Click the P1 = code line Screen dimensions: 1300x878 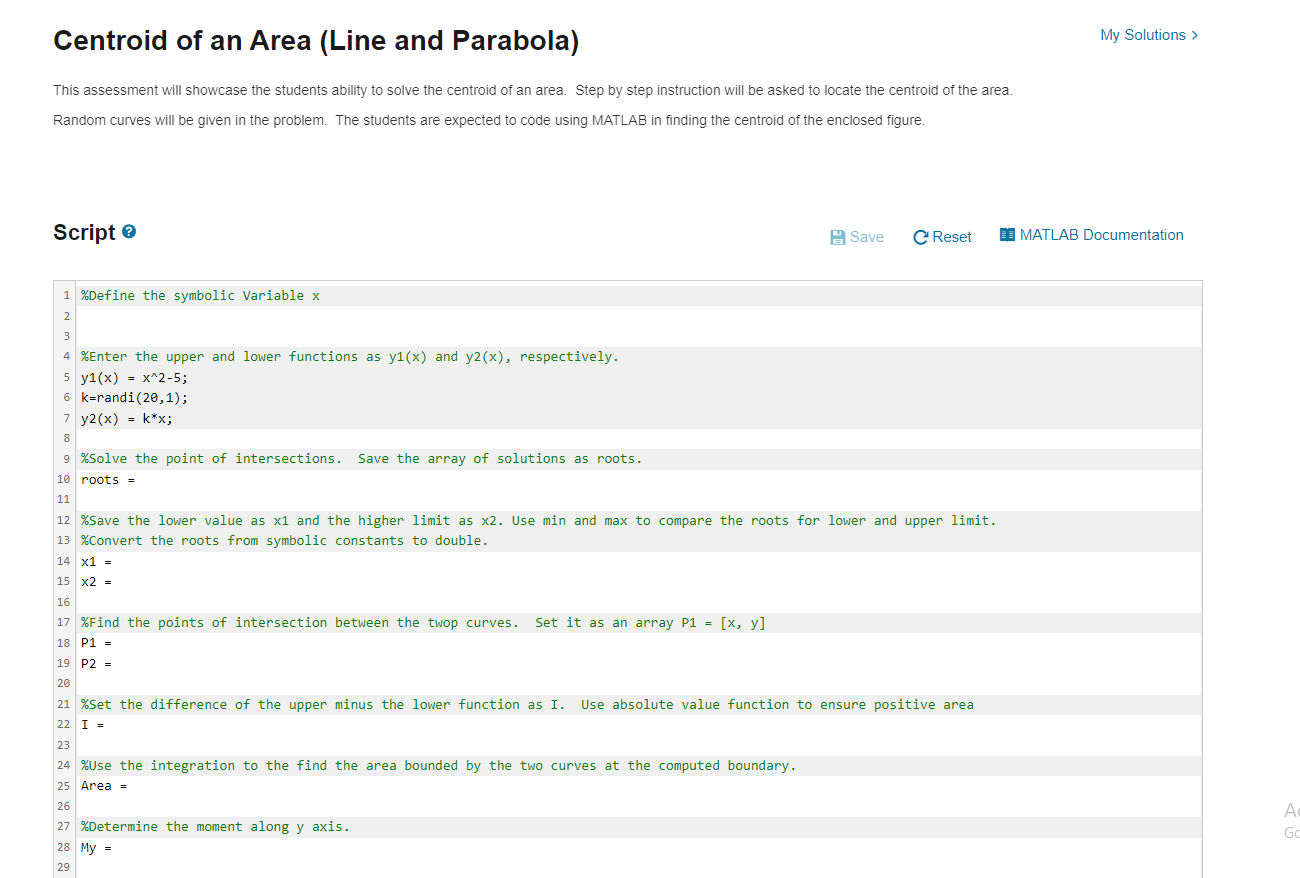pos(95,642)
